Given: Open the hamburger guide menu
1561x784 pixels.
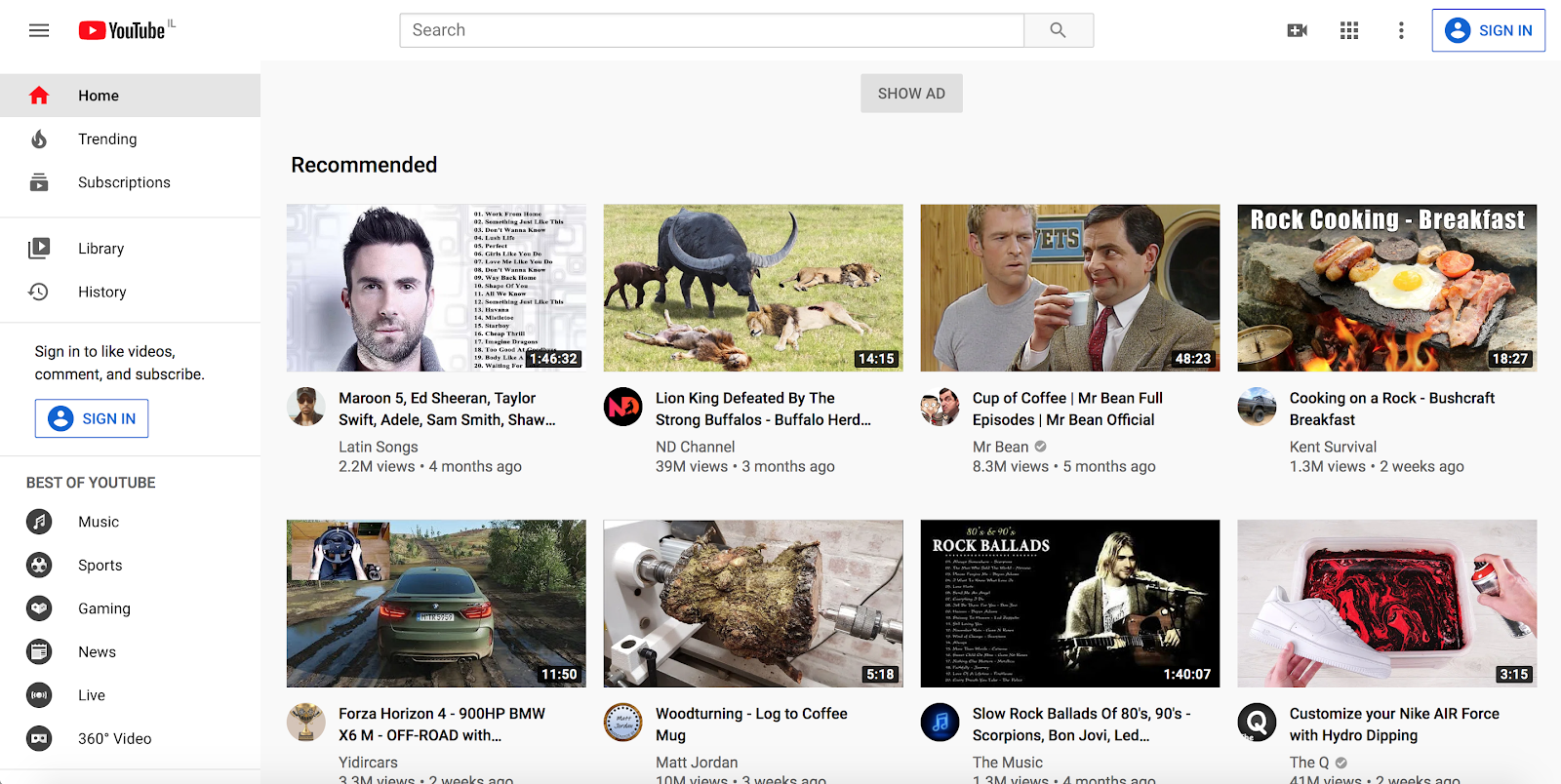Looking at the screenshot, I should [x=39, y=30].
